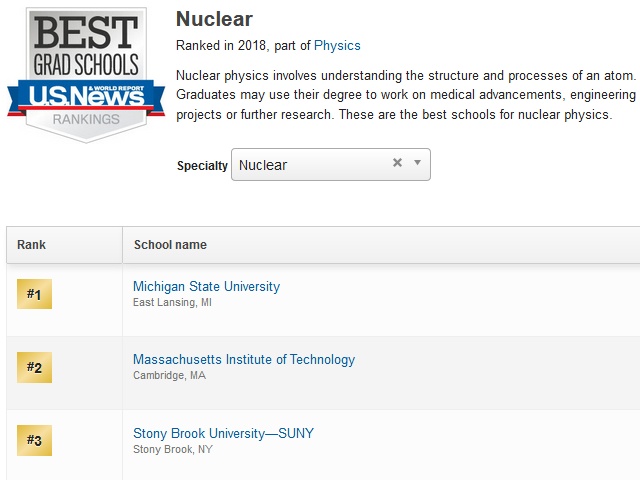Image resolution: width=640 pixels, height=480 pixels.
Task: Click the Cambridge, MA location text
Action: [169, 376]
